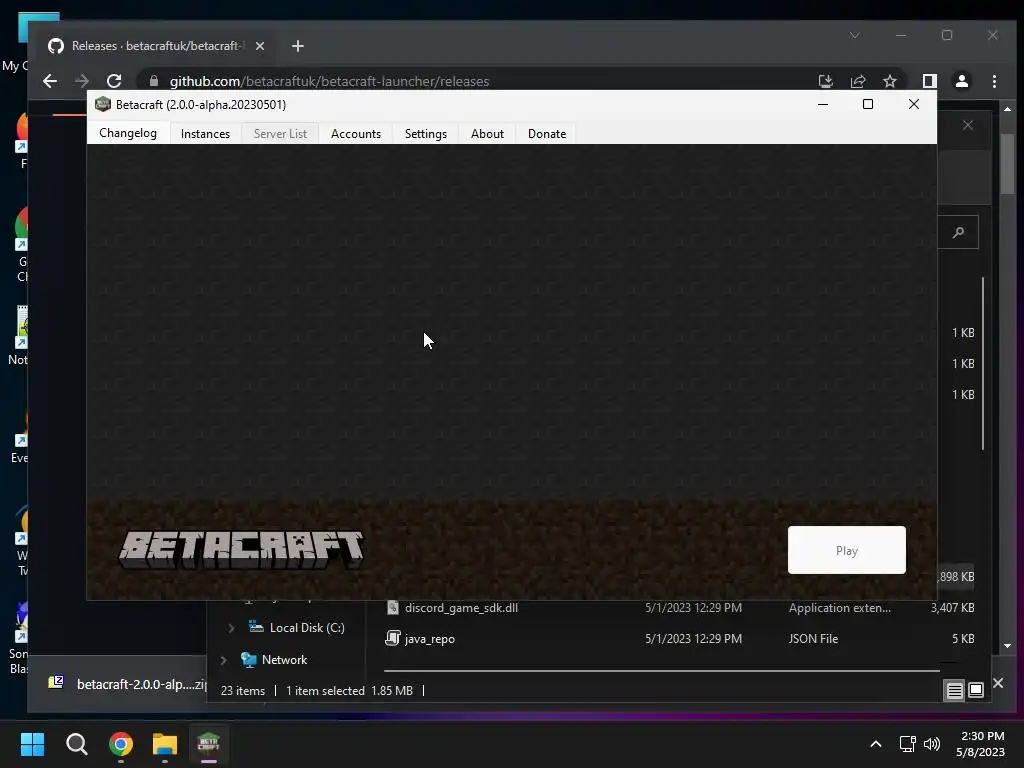The width and height of the screenshot is (1024, 768).
Task: Click the discord_game_sdk.dll file icon
Action: pyautogui.click(x=392, y=607)
